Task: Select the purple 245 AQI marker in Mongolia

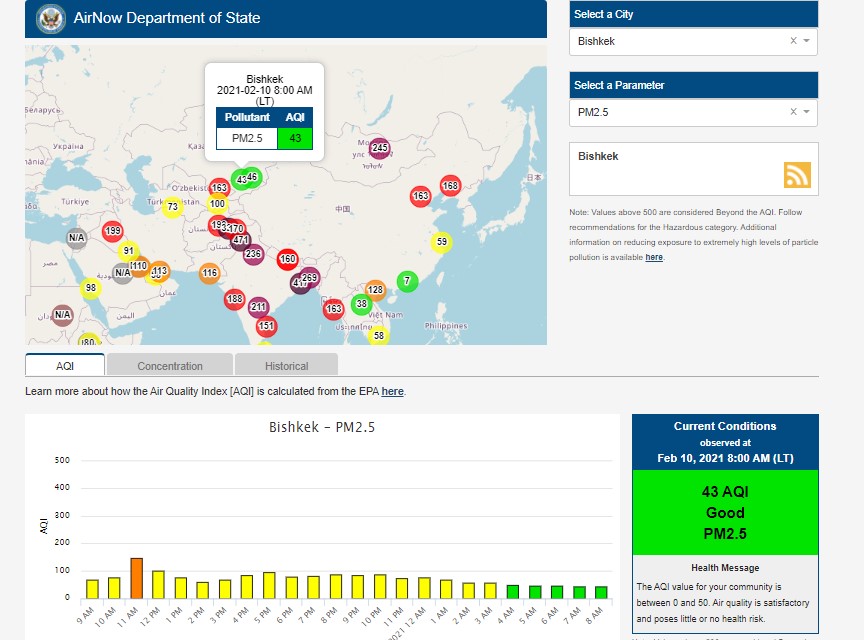Action: [x=379, y=149]
